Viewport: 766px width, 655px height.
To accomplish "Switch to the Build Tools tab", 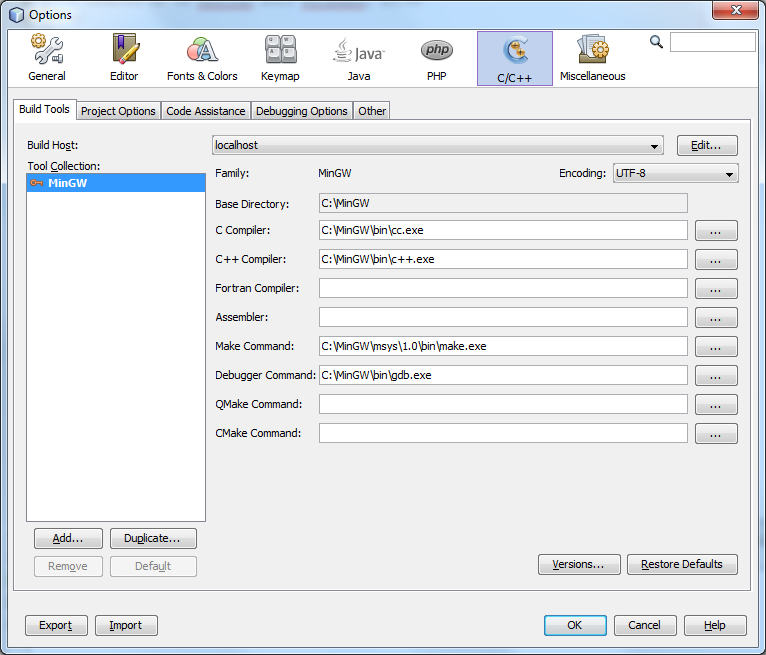I will pyautogui.click(x=44, y=109).
